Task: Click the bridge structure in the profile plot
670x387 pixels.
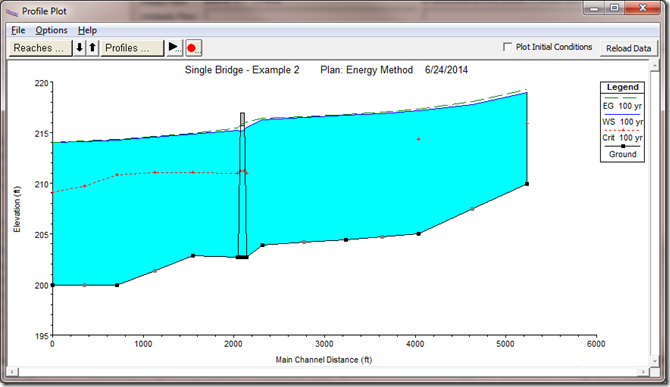Action: point(242,184)
